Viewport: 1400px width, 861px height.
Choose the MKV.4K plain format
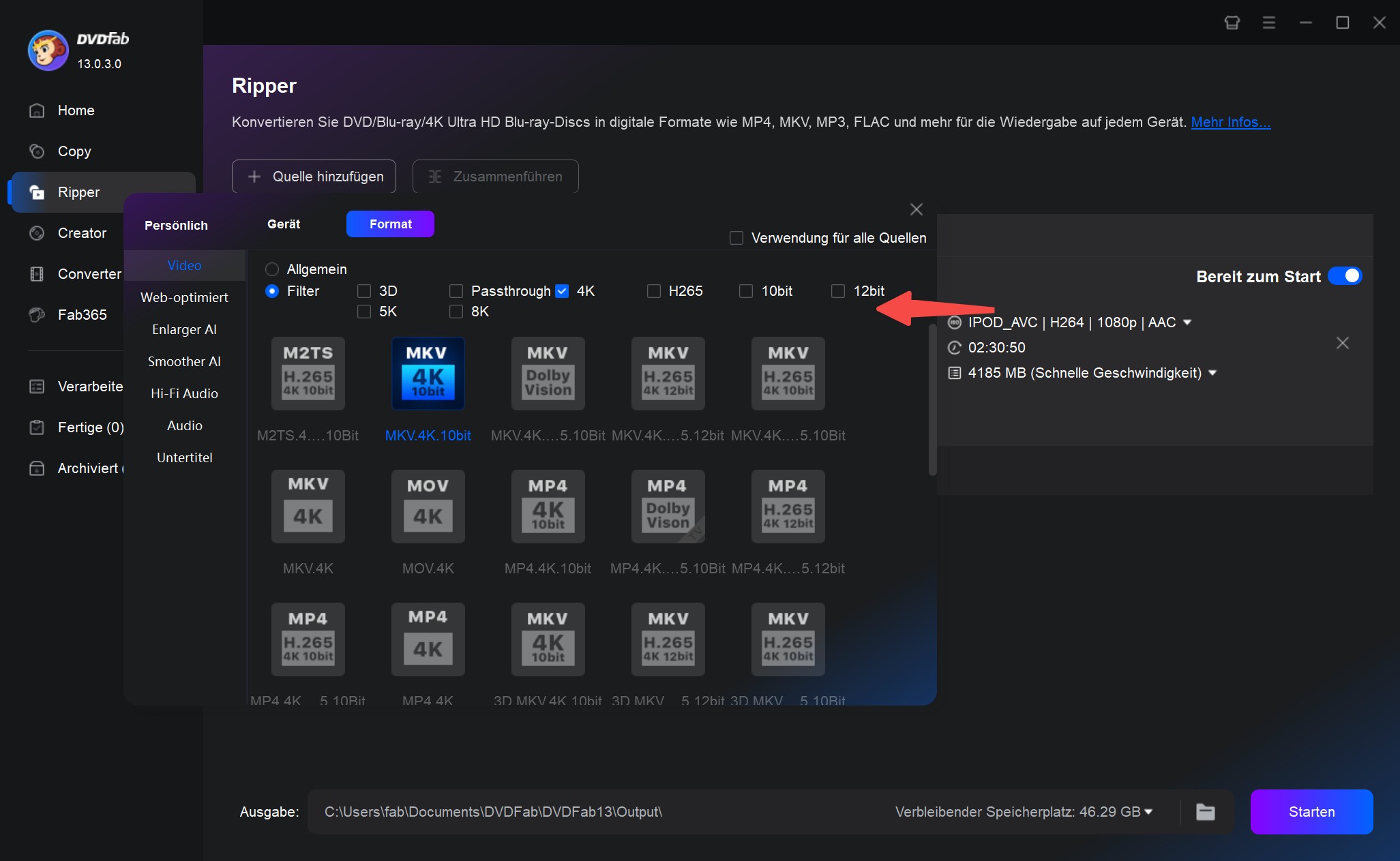point(308,507)
